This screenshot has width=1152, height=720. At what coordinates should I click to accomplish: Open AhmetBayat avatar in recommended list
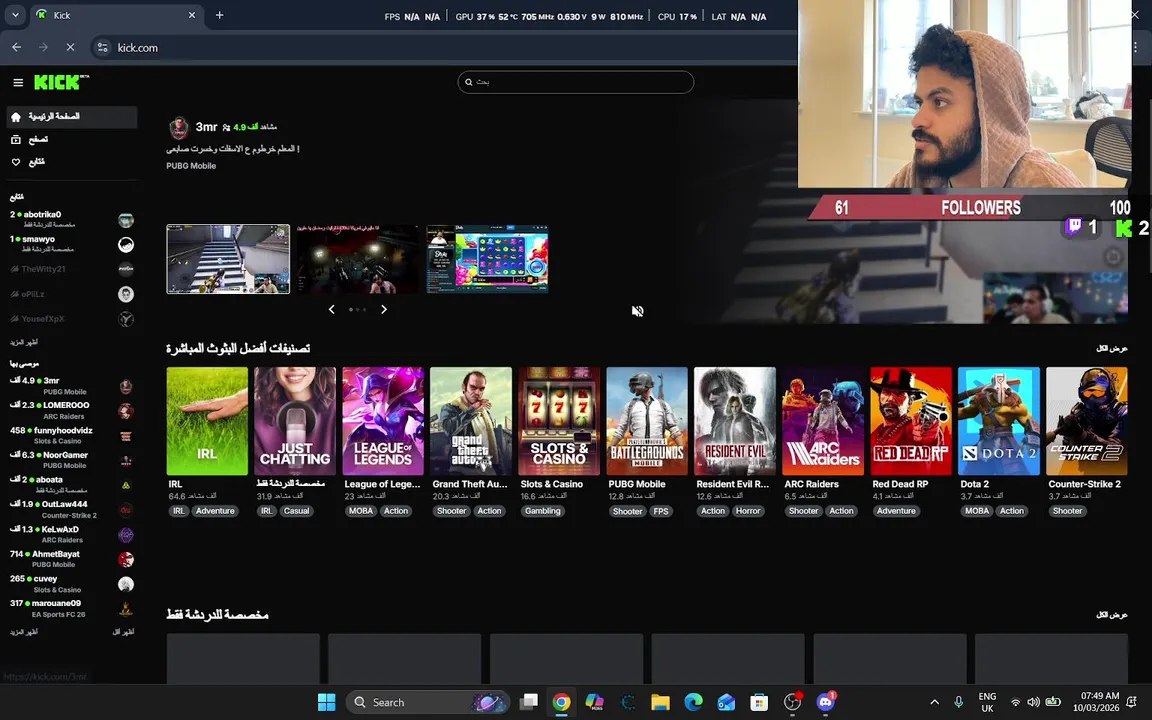click(126, 560)
